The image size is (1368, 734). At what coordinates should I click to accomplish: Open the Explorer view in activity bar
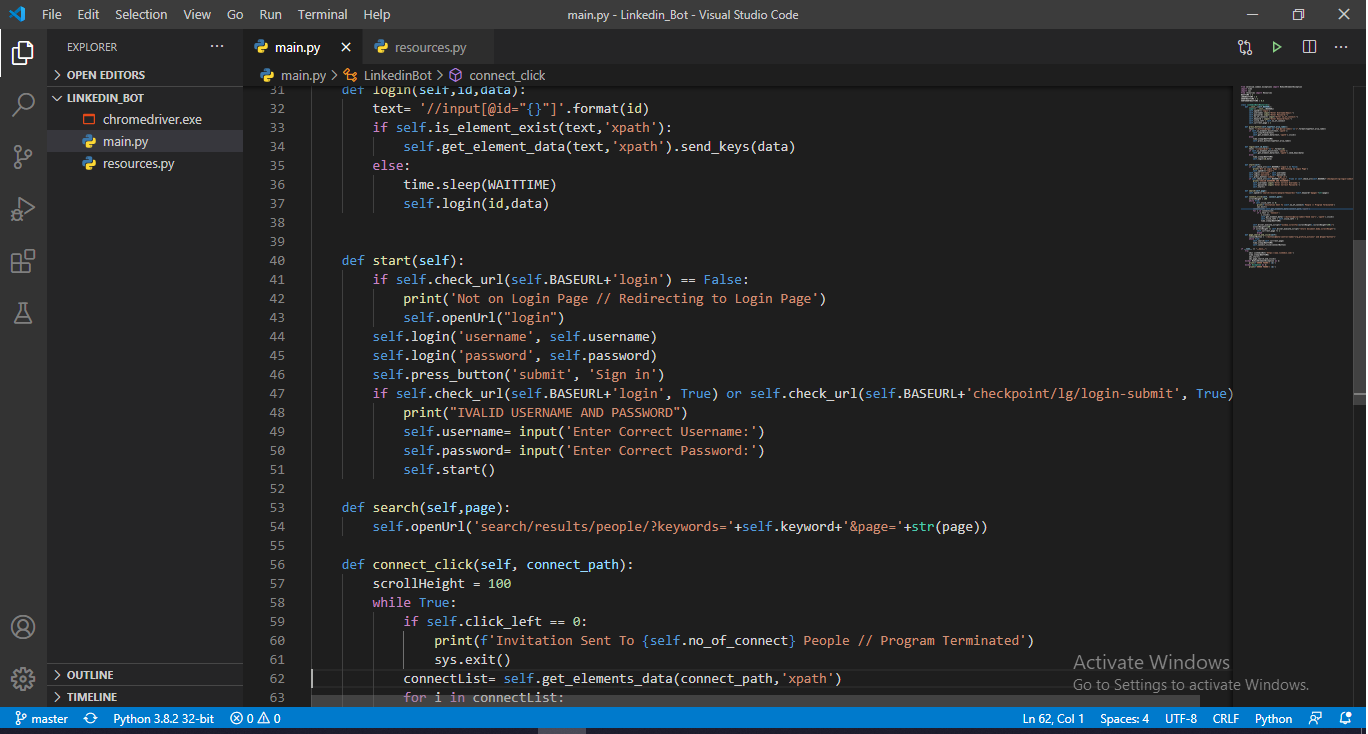click(23, 53)
